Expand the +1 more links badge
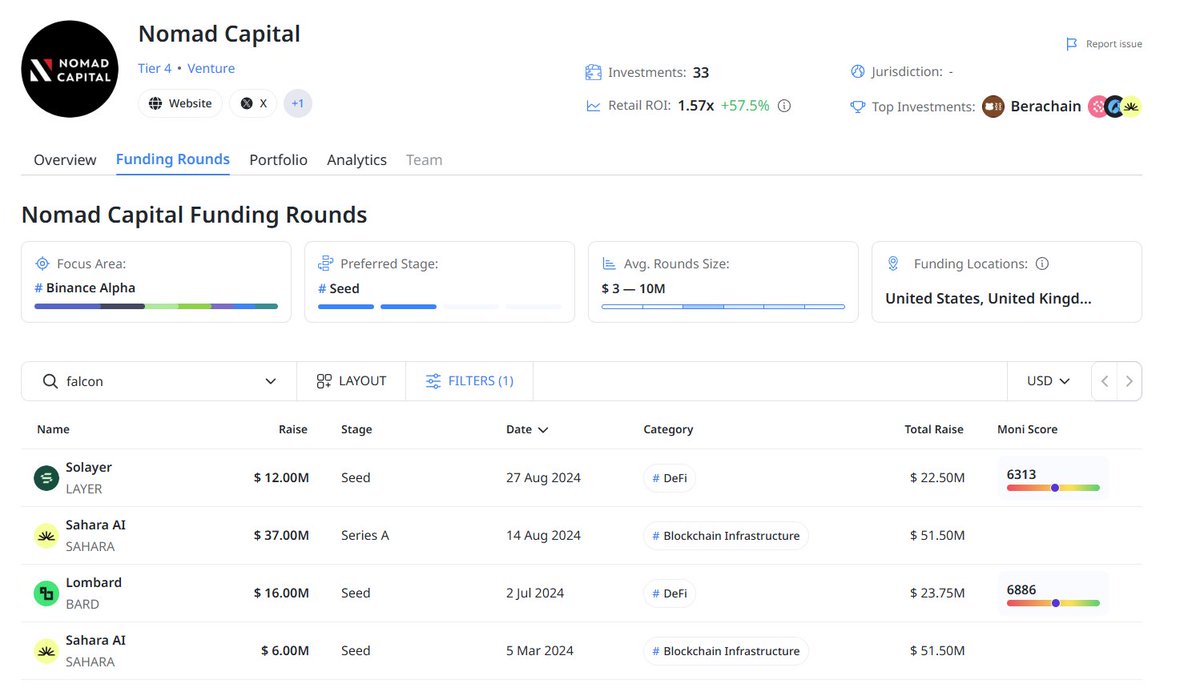1200x700 pixels. (298, 103)
